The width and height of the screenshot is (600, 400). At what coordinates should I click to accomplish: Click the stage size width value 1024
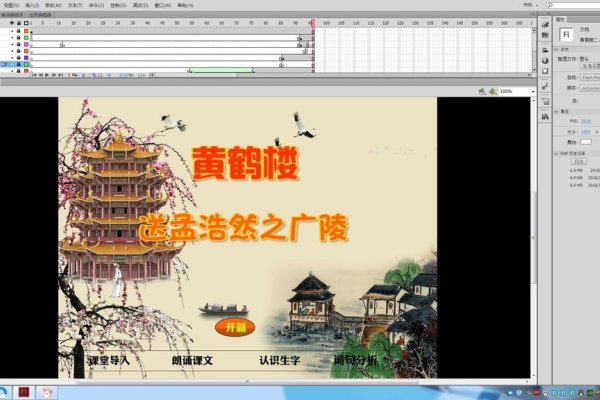[585, 132]
